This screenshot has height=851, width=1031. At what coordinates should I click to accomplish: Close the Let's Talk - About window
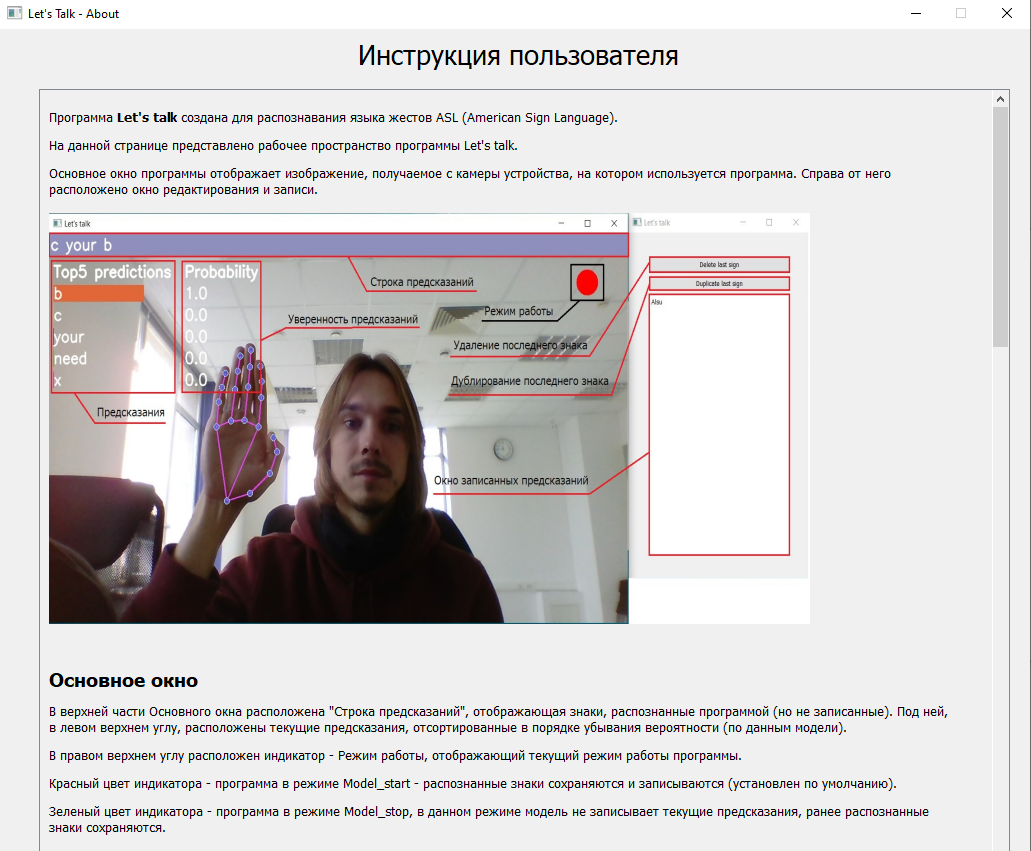(1007, 14)
